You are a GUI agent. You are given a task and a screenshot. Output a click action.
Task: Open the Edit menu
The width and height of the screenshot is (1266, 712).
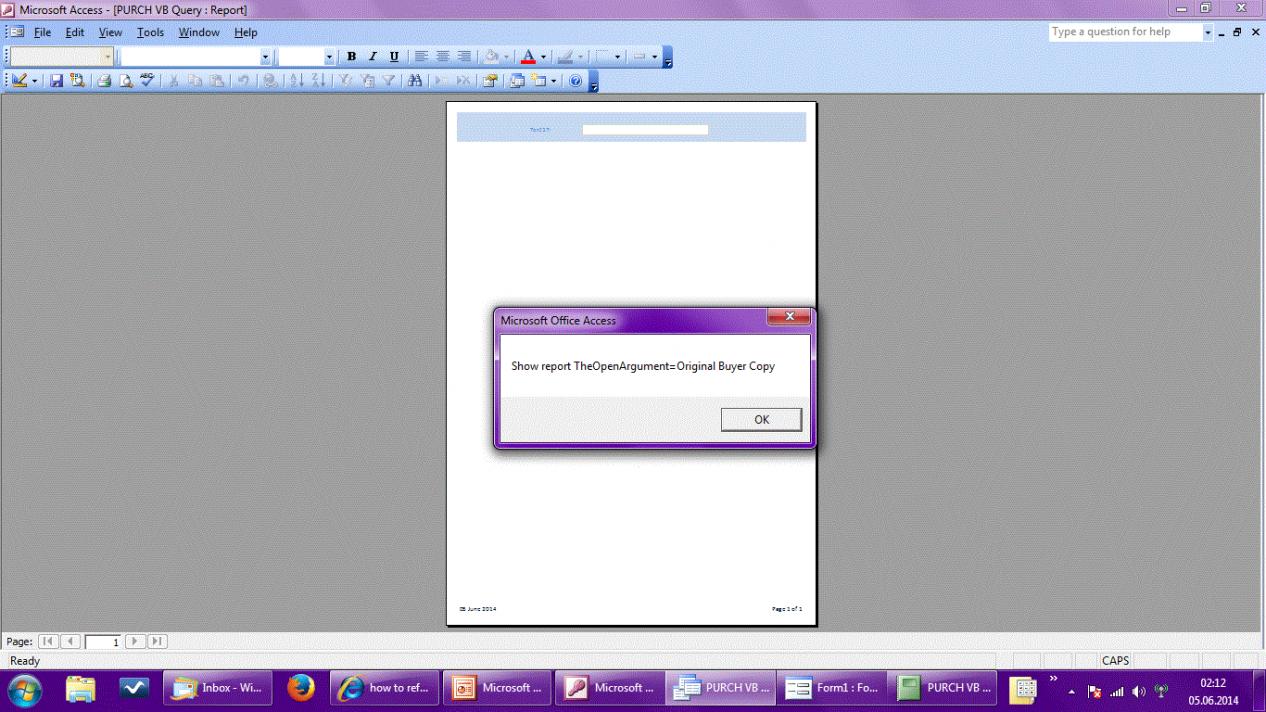pyautogui.click(x=75, y=32)
